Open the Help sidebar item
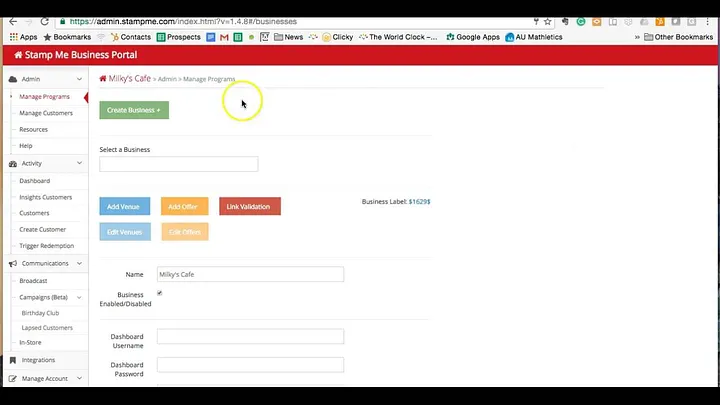The height and width of the screenshot is (405, 720). pyautogui.click(x=26, y=146)
